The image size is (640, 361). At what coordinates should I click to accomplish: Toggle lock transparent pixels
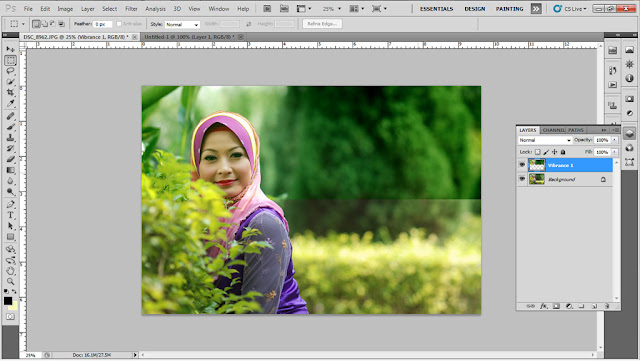[x=538, y=152]
